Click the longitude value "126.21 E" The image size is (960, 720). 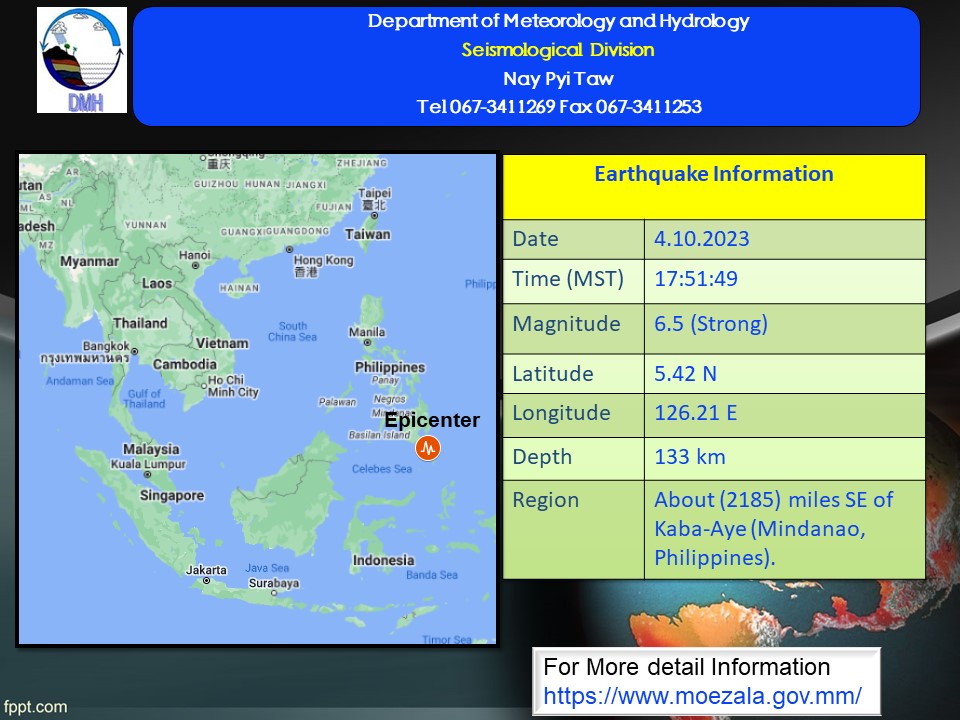pyautogui.click(x=696, y=413)
